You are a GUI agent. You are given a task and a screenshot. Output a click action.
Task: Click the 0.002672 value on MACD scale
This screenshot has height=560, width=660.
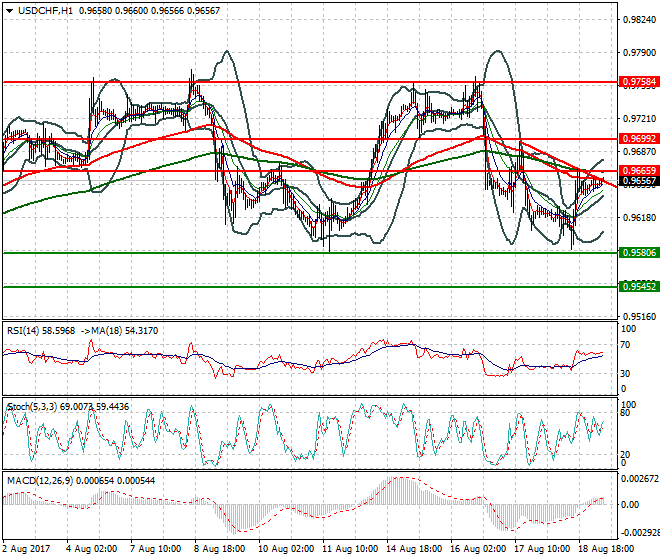[638, 479]
